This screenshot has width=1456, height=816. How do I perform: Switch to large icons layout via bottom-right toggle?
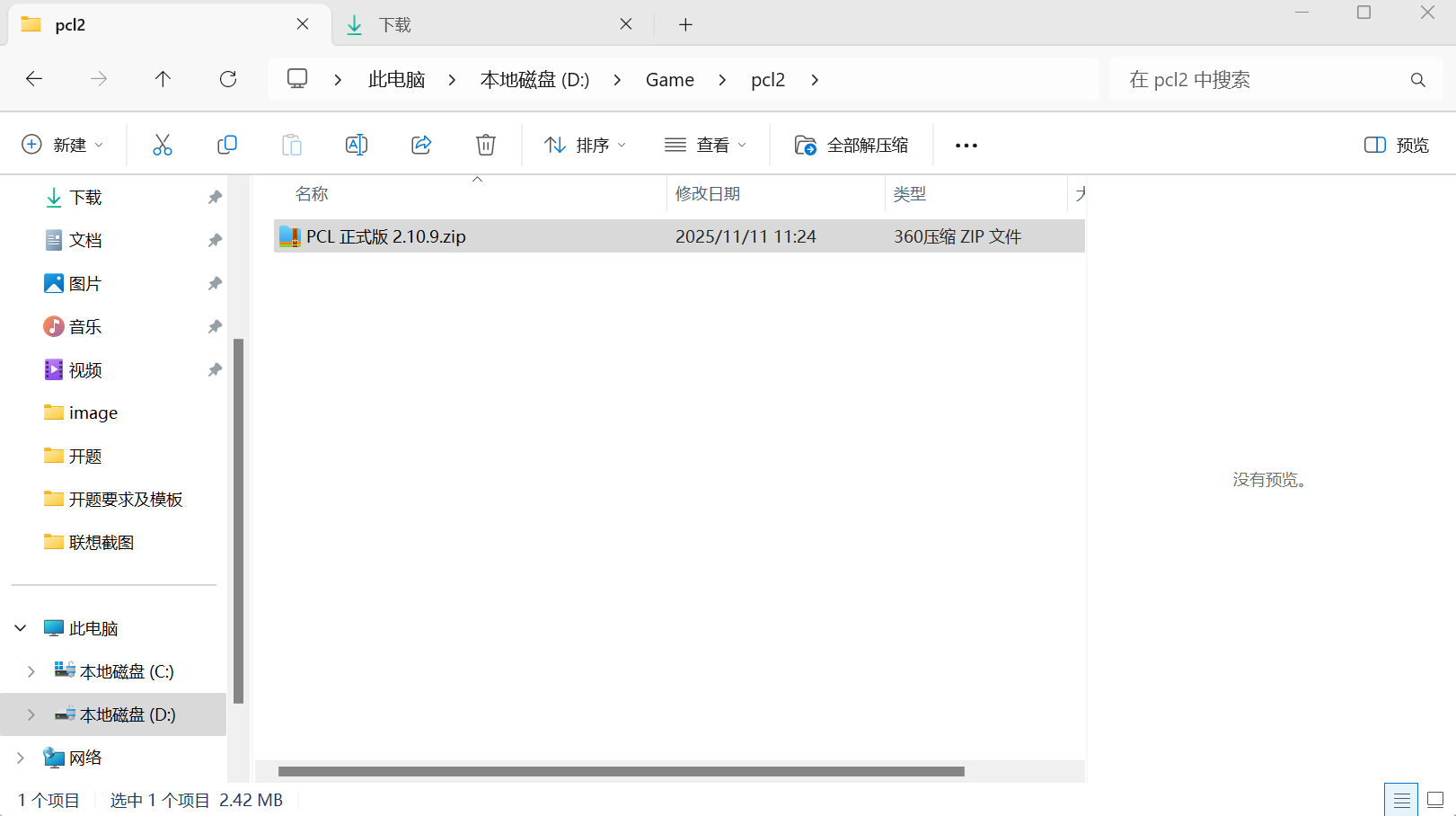pyautogui.click(x=1436, y=799)
